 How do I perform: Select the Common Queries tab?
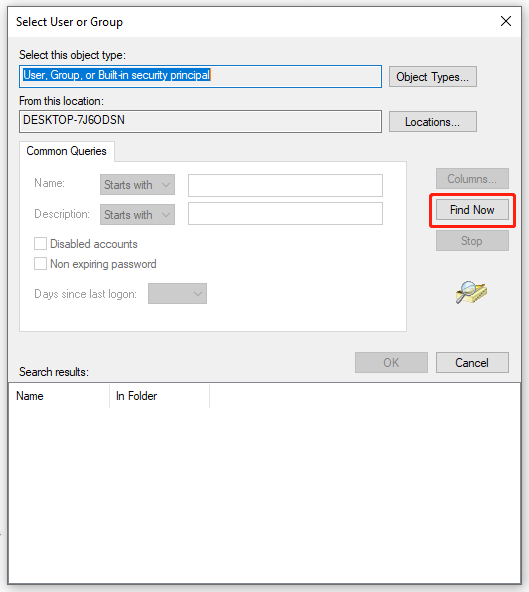[66, 151]
